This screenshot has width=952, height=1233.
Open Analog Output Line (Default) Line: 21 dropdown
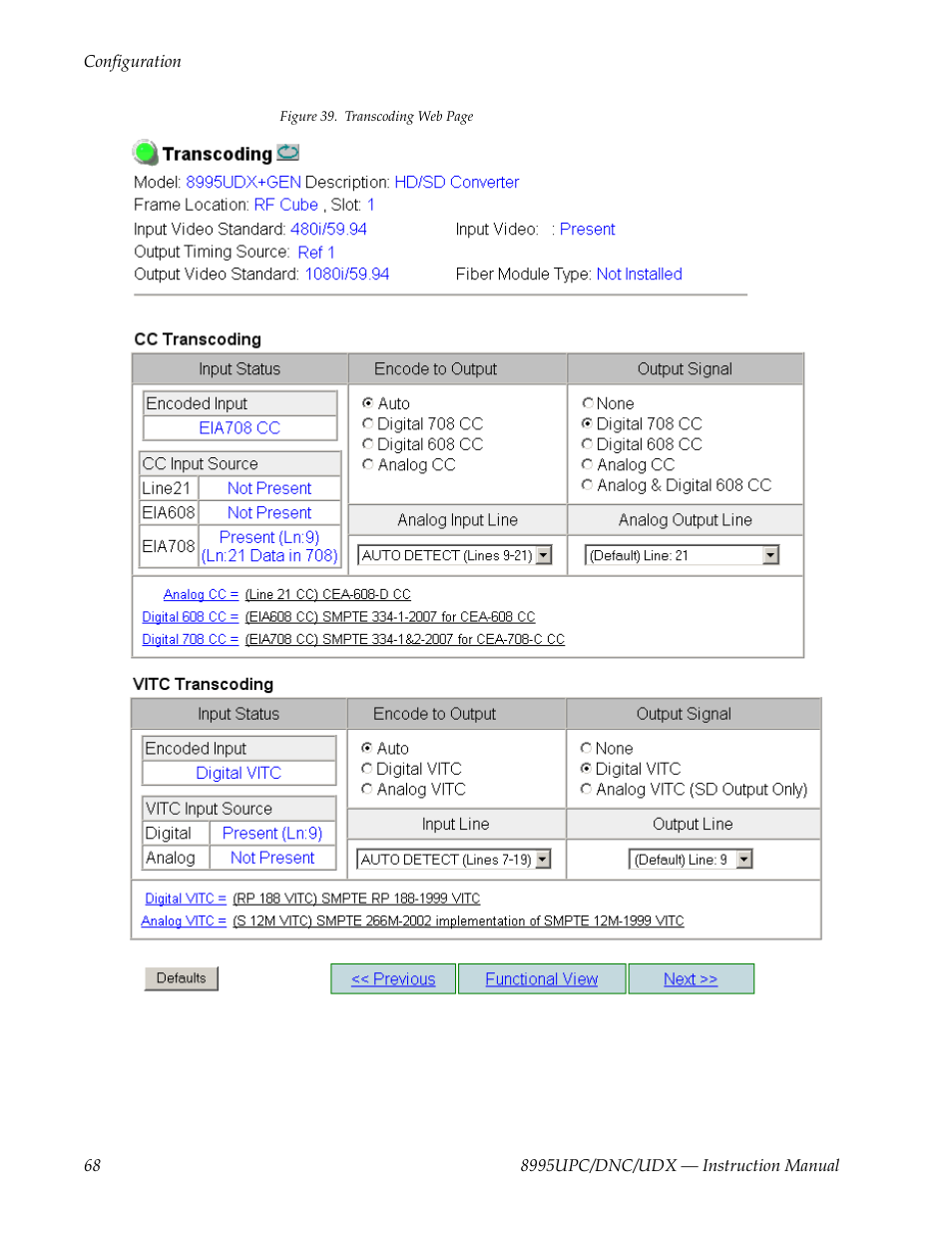(683, 555)
